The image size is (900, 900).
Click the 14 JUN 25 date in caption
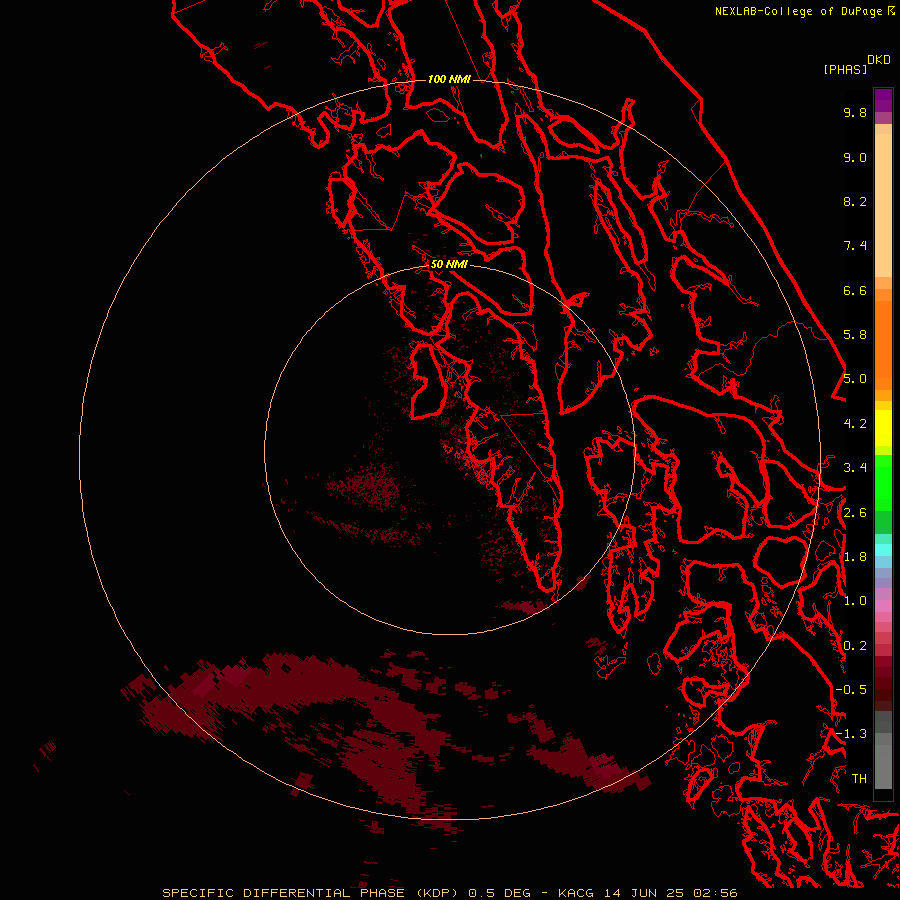[x=642, y=893]
